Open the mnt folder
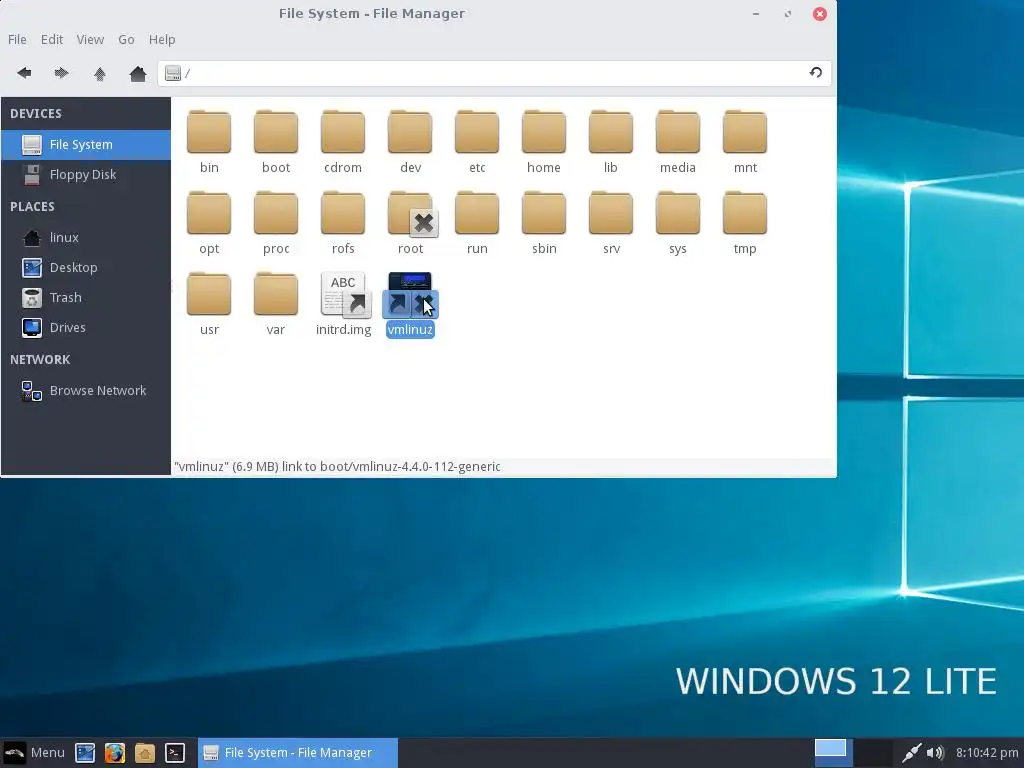The image size is (1024, 768). 745,142
